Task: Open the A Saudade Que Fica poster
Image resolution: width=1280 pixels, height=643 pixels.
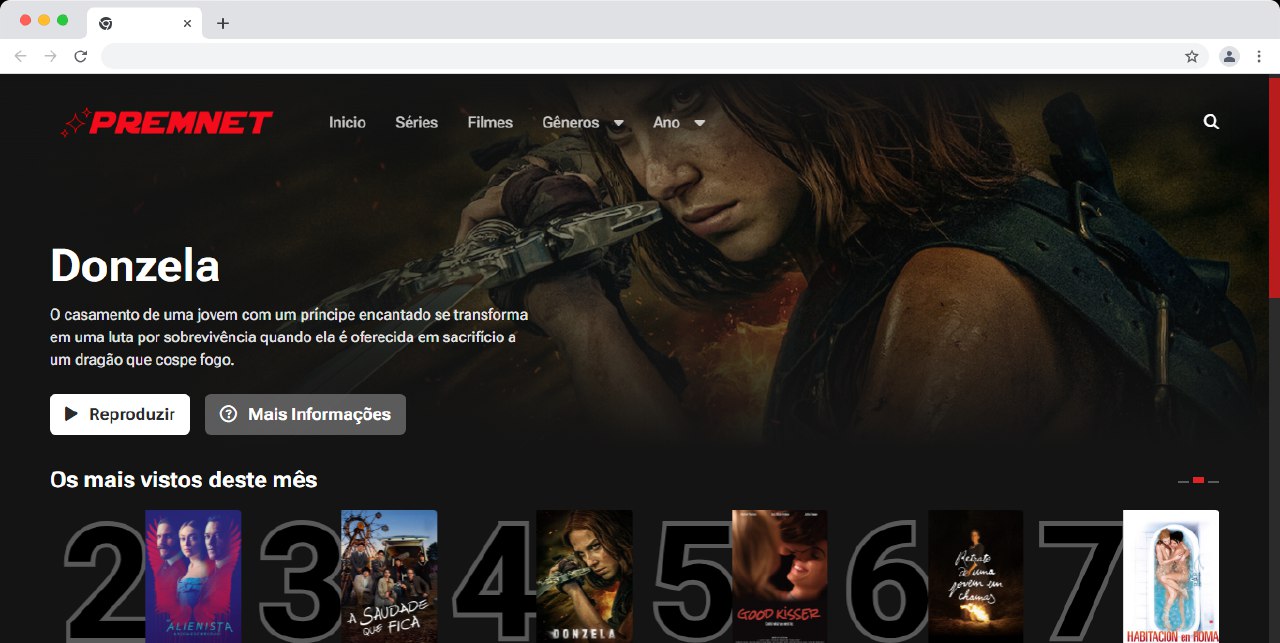Action: [x=389, y=576]
